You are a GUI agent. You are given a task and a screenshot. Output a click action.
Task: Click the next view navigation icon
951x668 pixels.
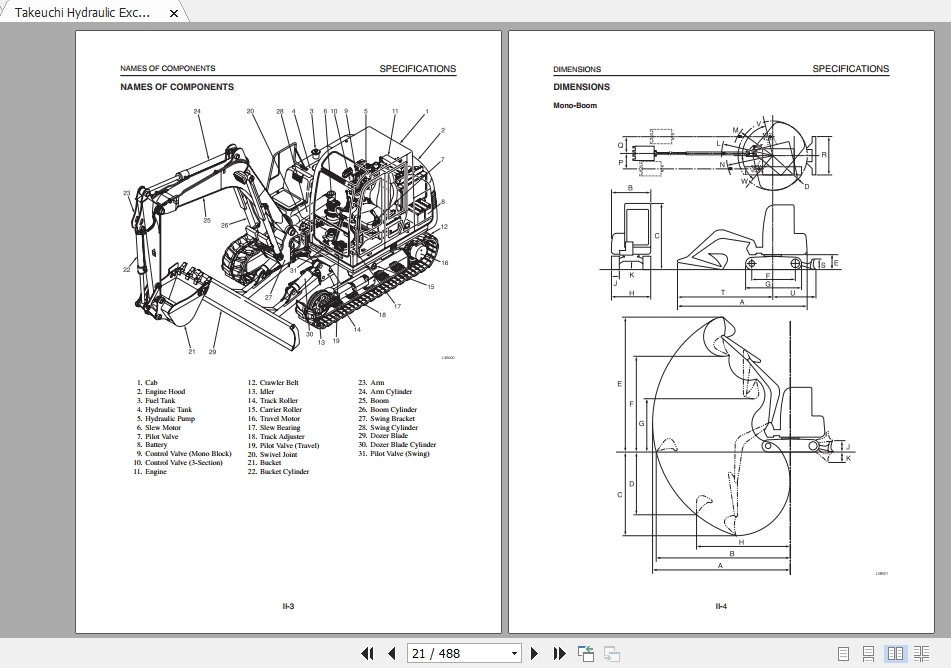pyautogui.click(x=611, y=654)
